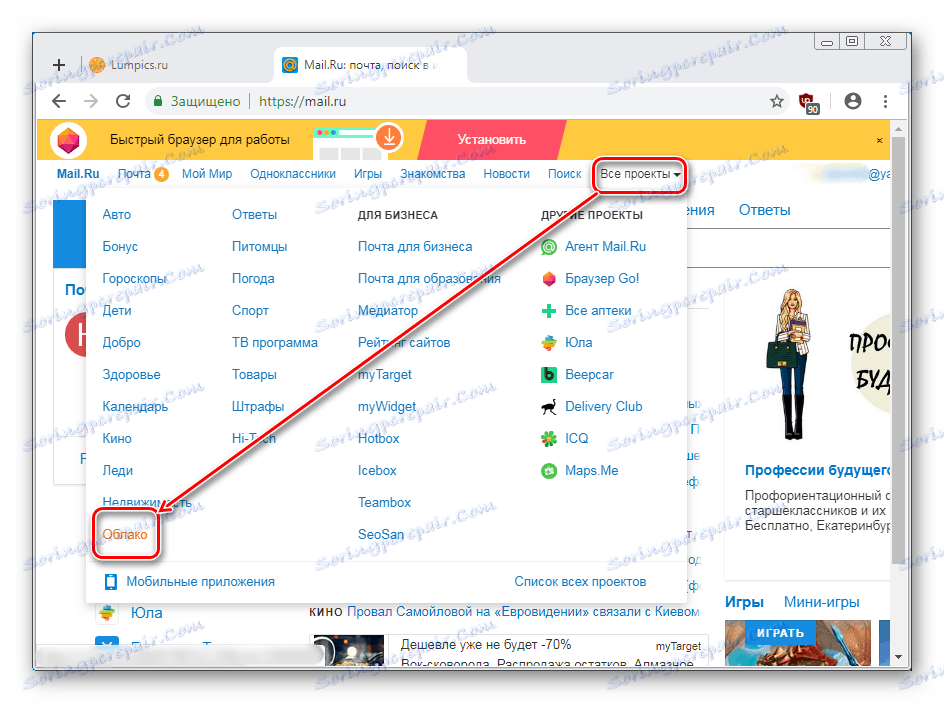Click the browser back arrow
The image size is (944, 703).
(59, 101)
